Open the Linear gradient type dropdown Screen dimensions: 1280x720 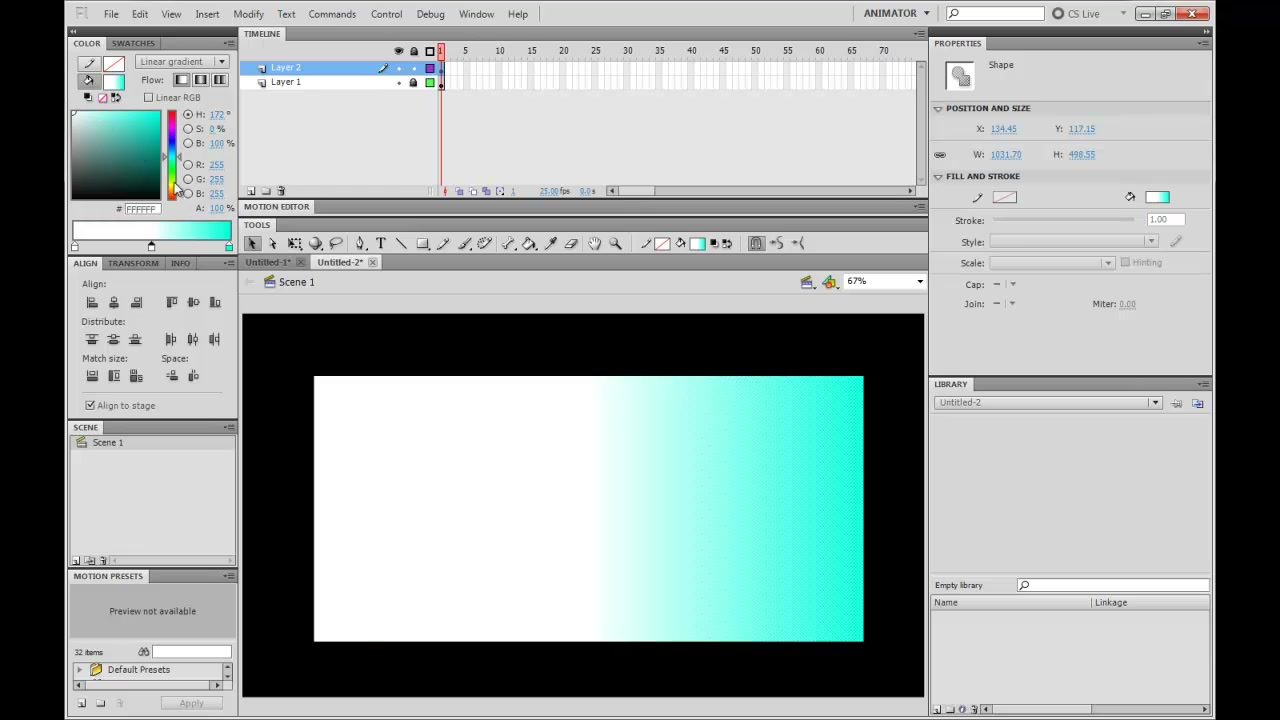182,62
